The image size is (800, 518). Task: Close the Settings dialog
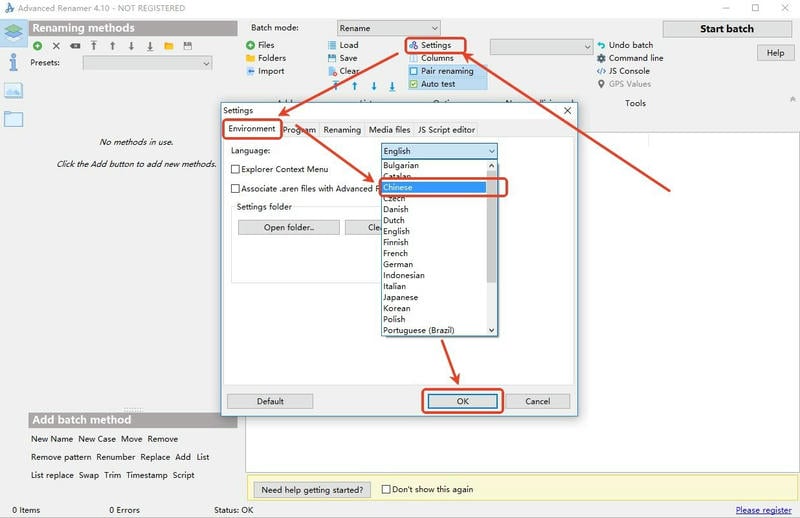(x=567, y=110)
